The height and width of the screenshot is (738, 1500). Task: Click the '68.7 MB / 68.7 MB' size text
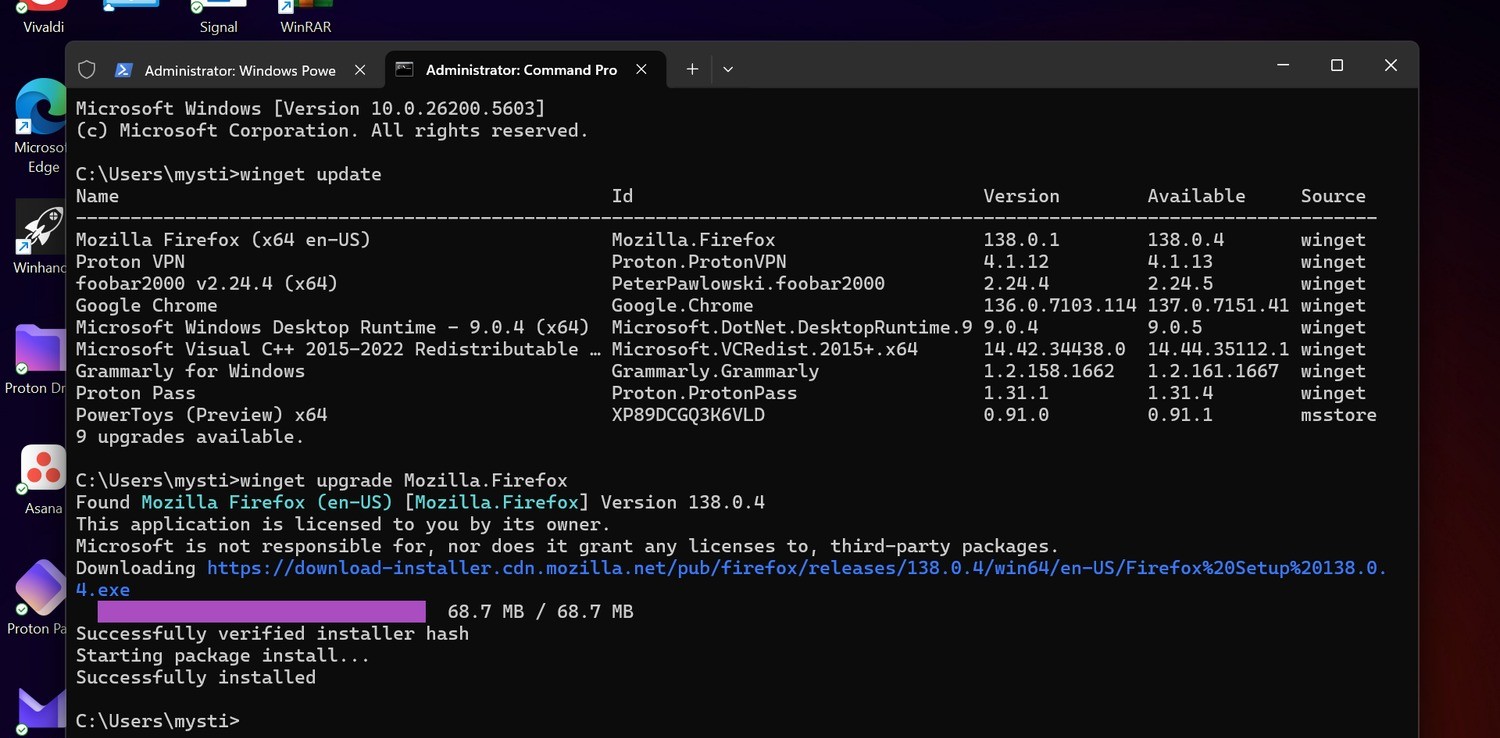pyautogui.click(x=540, y=612)
